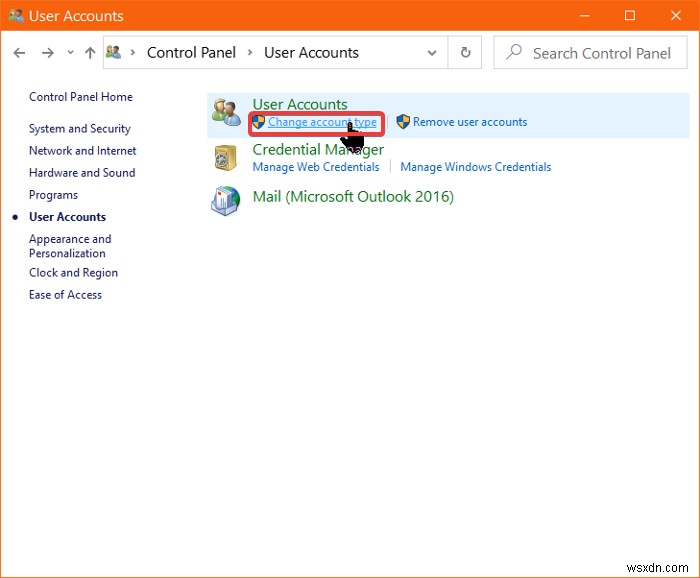
Task: Click the shield icon beside Change account type
Action: tap(258, 122)
